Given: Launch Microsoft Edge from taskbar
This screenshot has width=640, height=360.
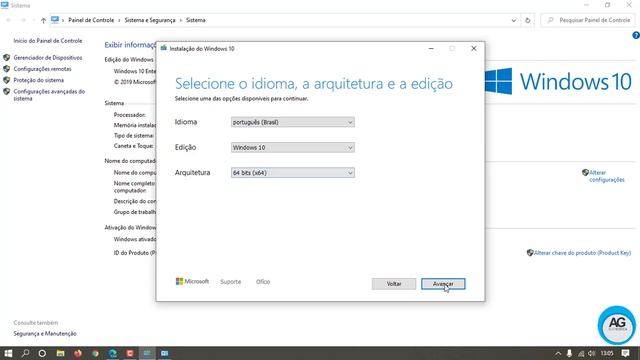Looking at the screenshot, I should (113, 353).
